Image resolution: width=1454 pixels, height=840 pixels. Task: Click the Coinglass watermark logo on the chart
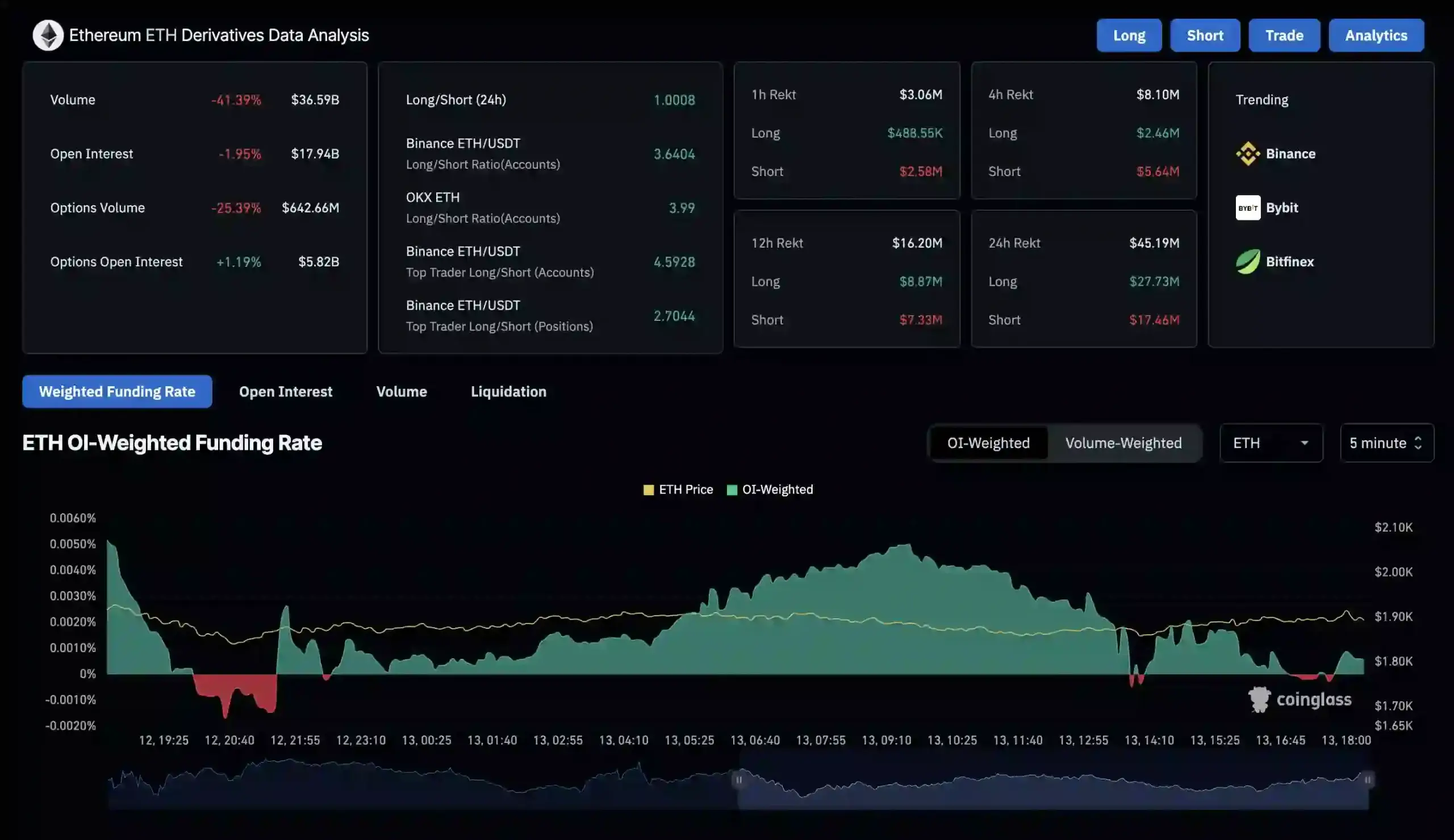(1261, 699)
